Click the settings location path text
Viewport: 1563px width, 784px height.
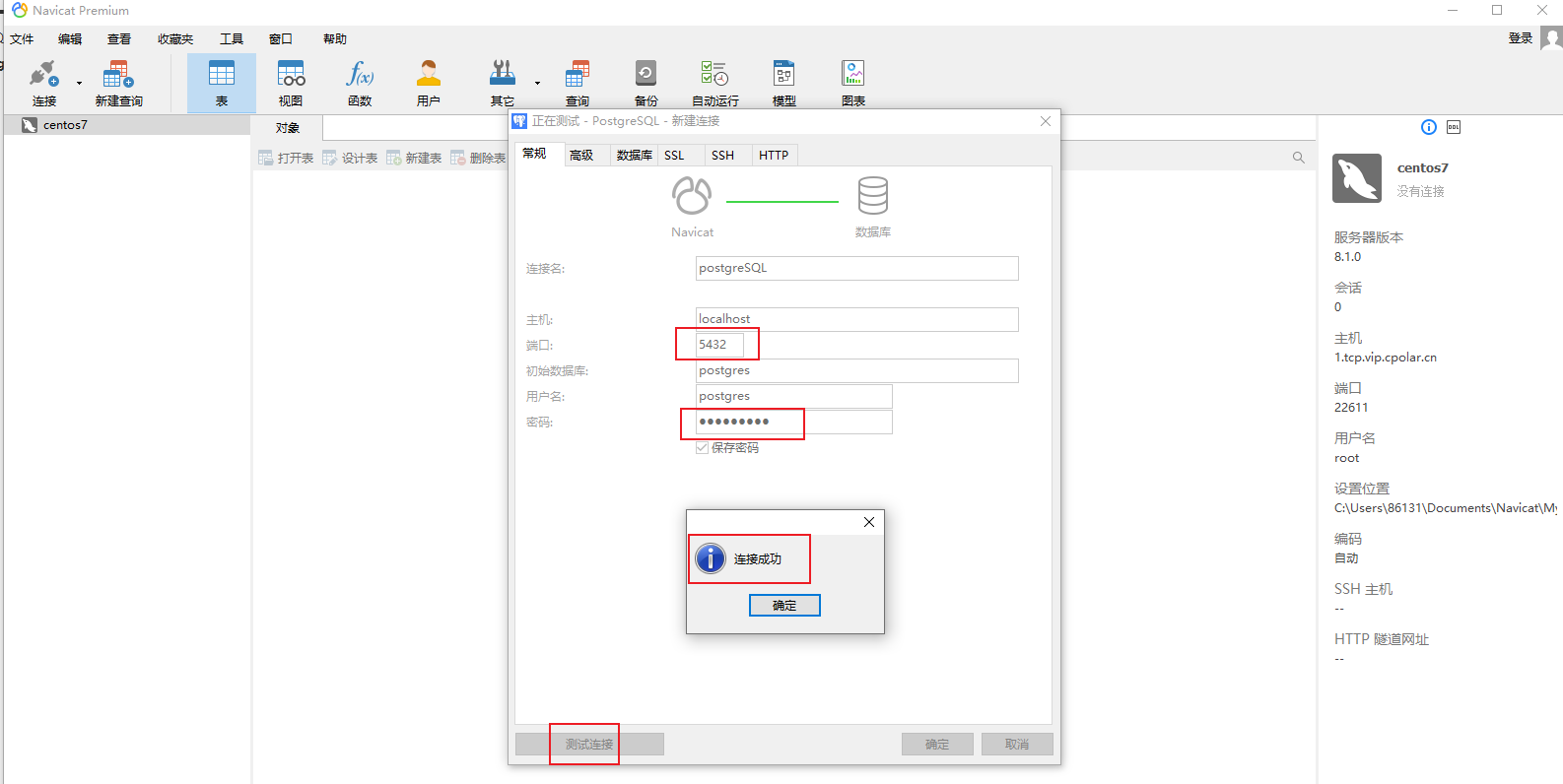[x=1446, y=508]
